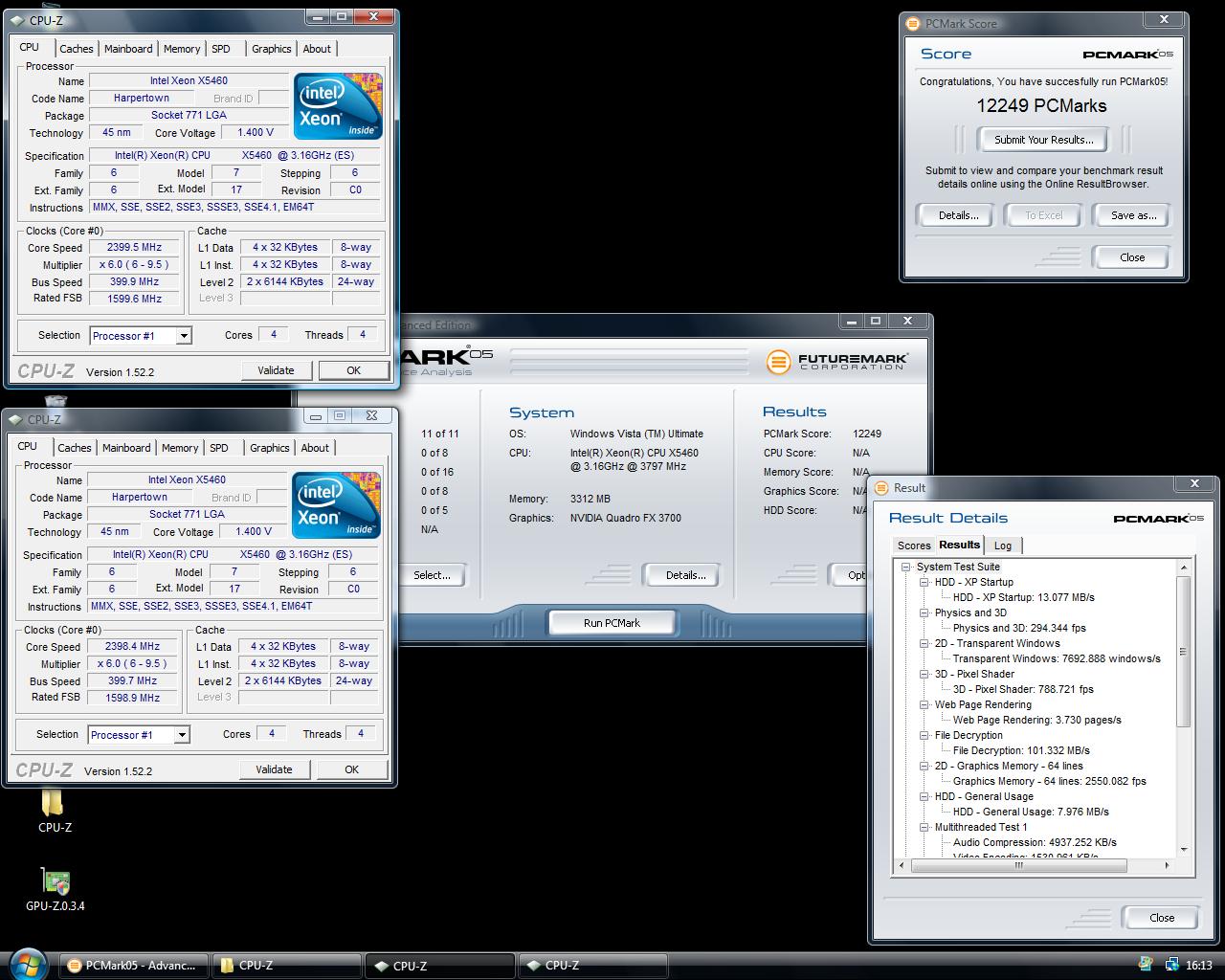
Task: Click Submit Your Results button
Action: click(1043, 140)
